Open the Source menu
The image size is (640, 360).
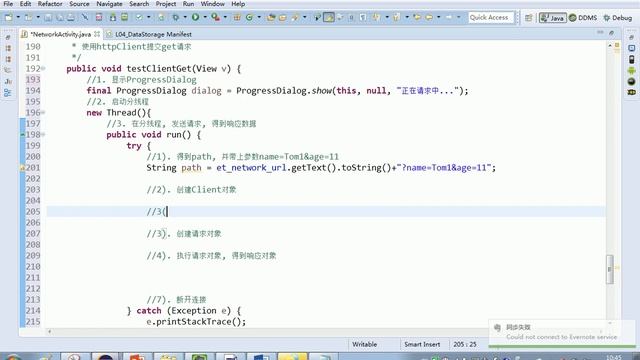click(x=79, y=4)
